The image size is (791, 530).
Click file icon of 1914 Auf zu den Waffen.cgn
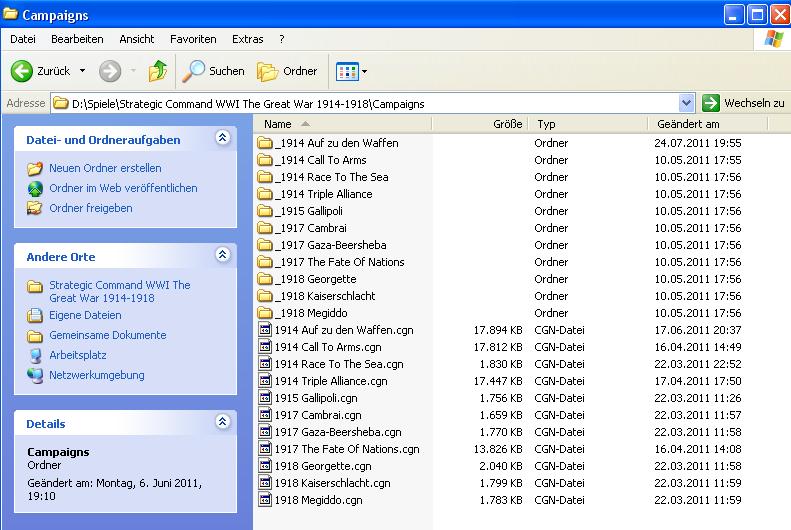pos(265,330)
